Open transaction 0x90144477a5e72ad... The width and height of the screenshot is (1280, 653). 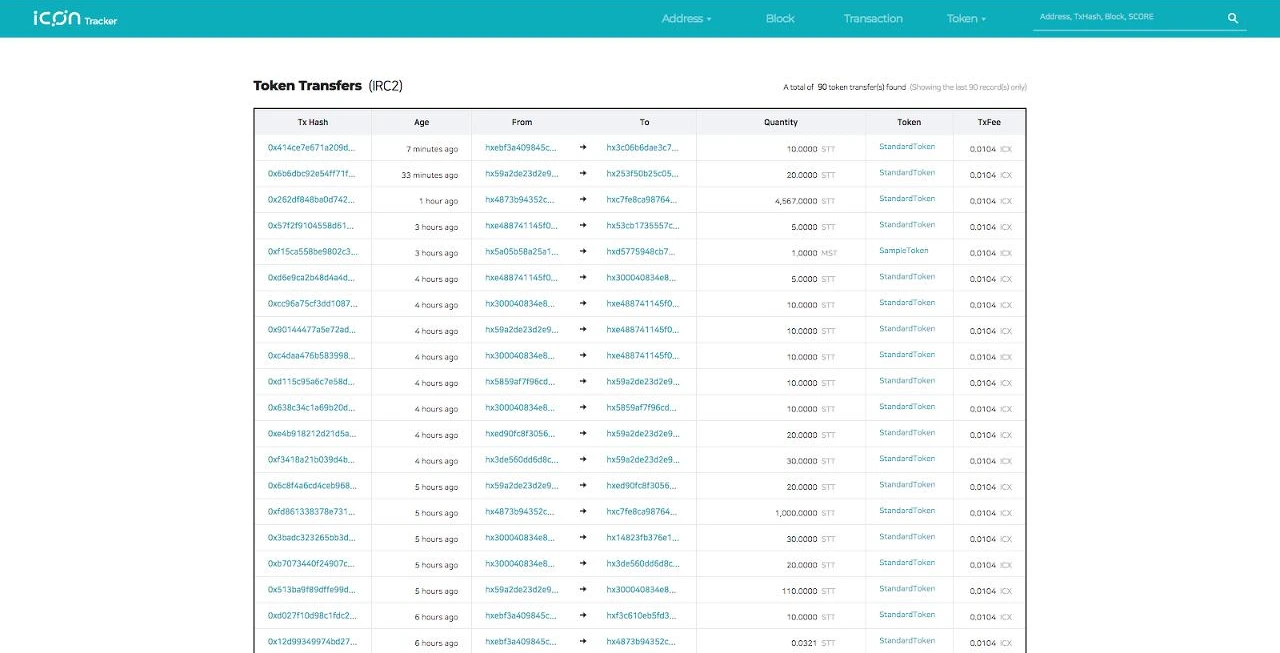pos(311,330)
